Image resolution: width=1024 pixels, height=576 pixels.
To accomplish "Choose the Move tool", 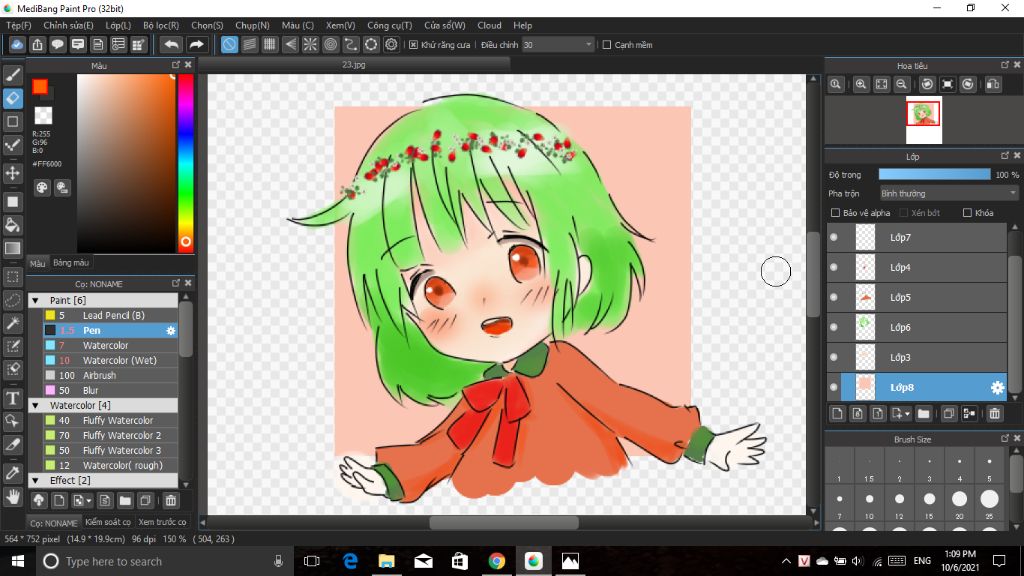I will pos(12,173).
